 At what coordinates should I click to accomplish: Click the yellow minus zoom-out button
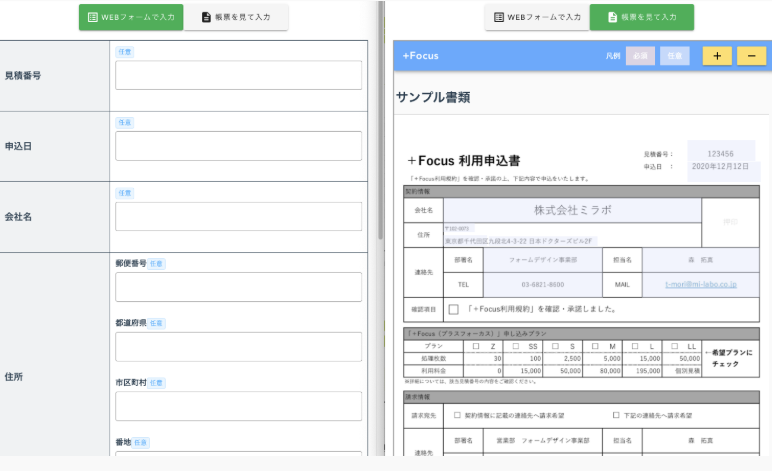click(751, 57)
